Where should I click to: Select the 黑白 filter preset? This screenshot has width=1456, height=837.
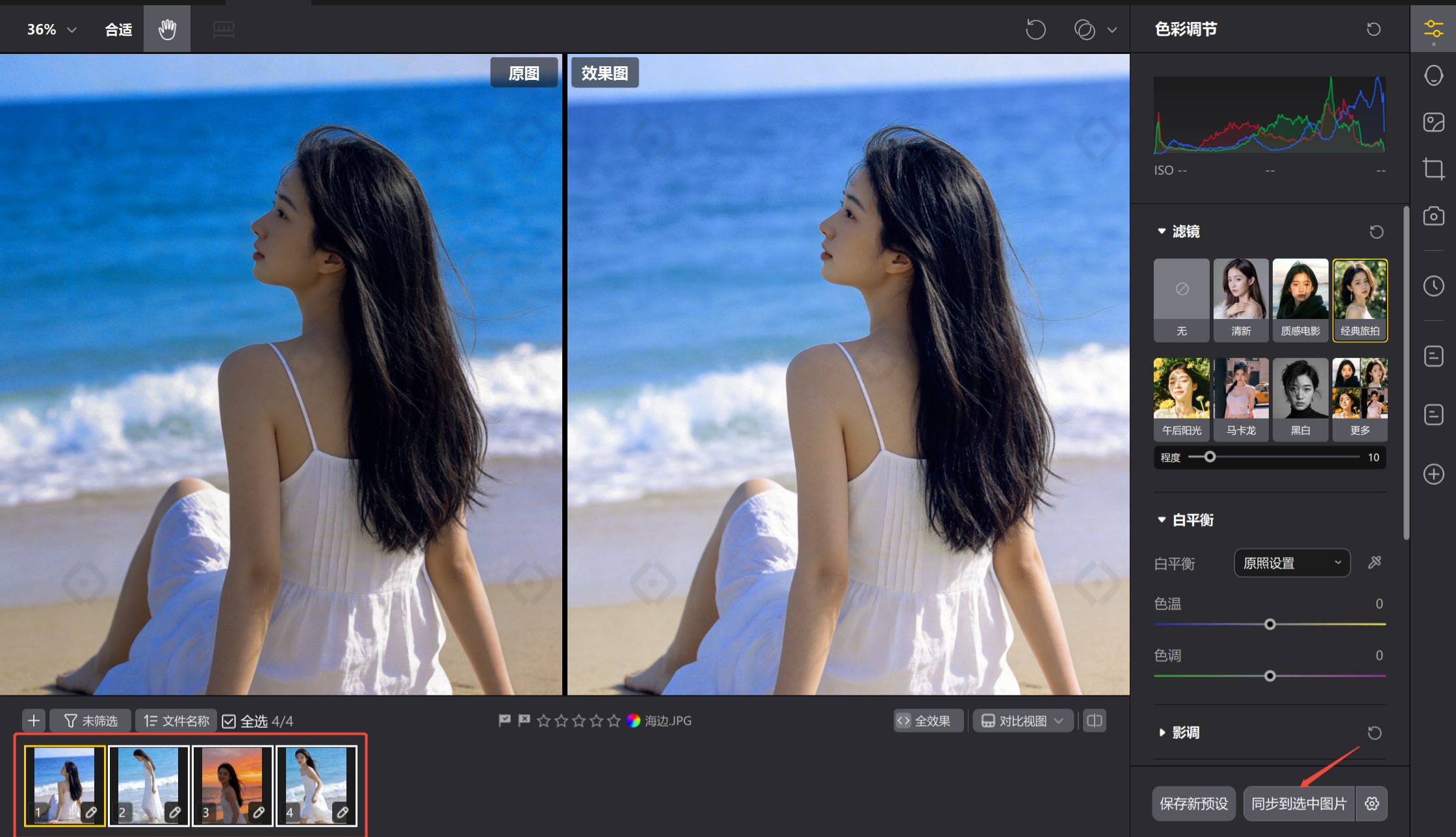pos(1300,399)
